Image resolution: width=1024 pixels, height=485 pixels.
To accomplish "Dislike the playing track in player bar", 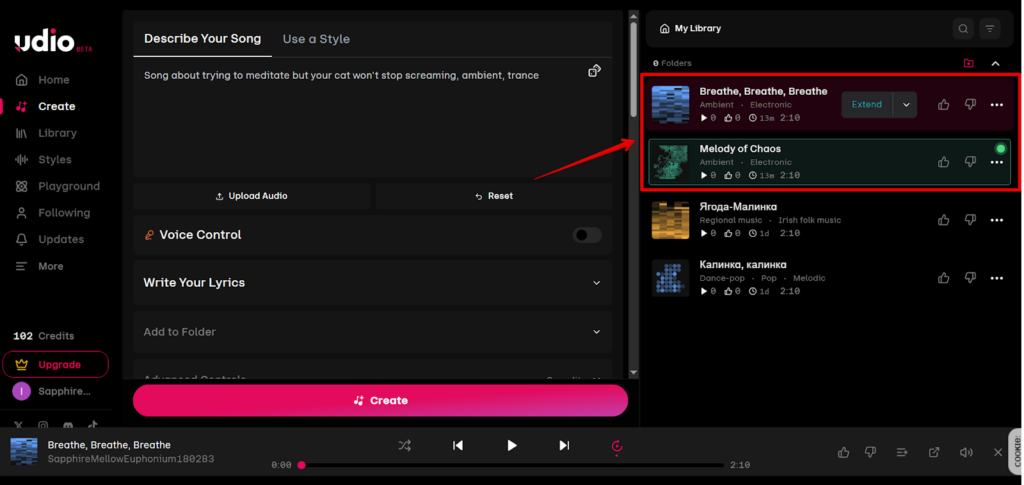I will [x=870, y=452].
